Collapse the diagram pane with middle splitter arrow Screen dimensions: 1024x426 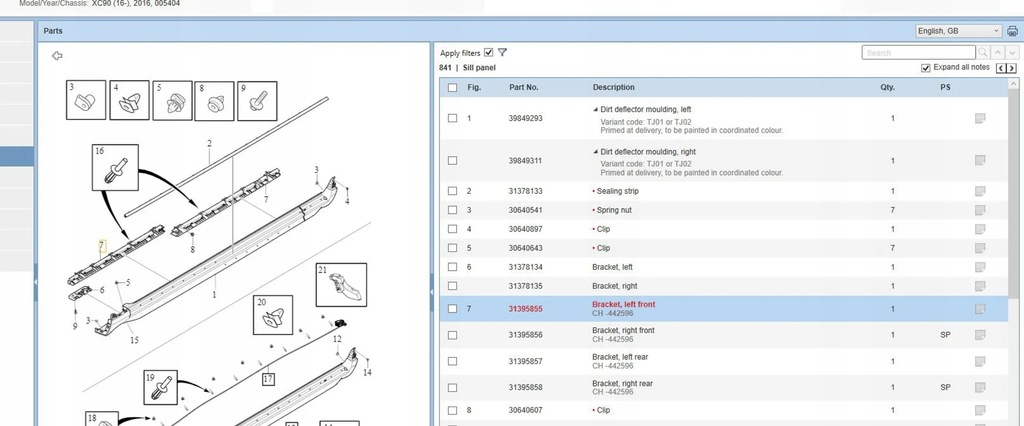point(431,293)
